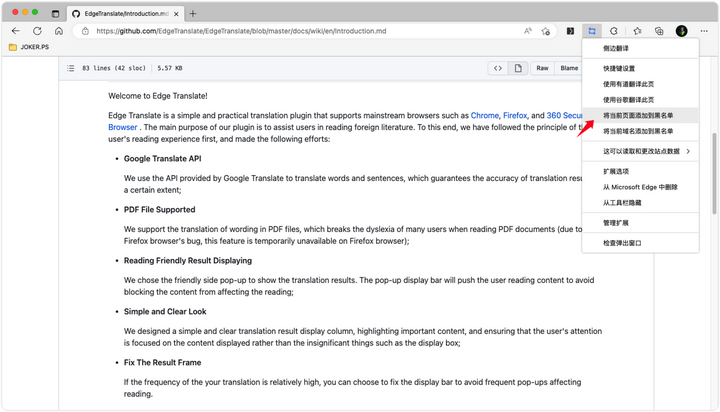Open Collections icon in toolbar

tap(659, 31)
